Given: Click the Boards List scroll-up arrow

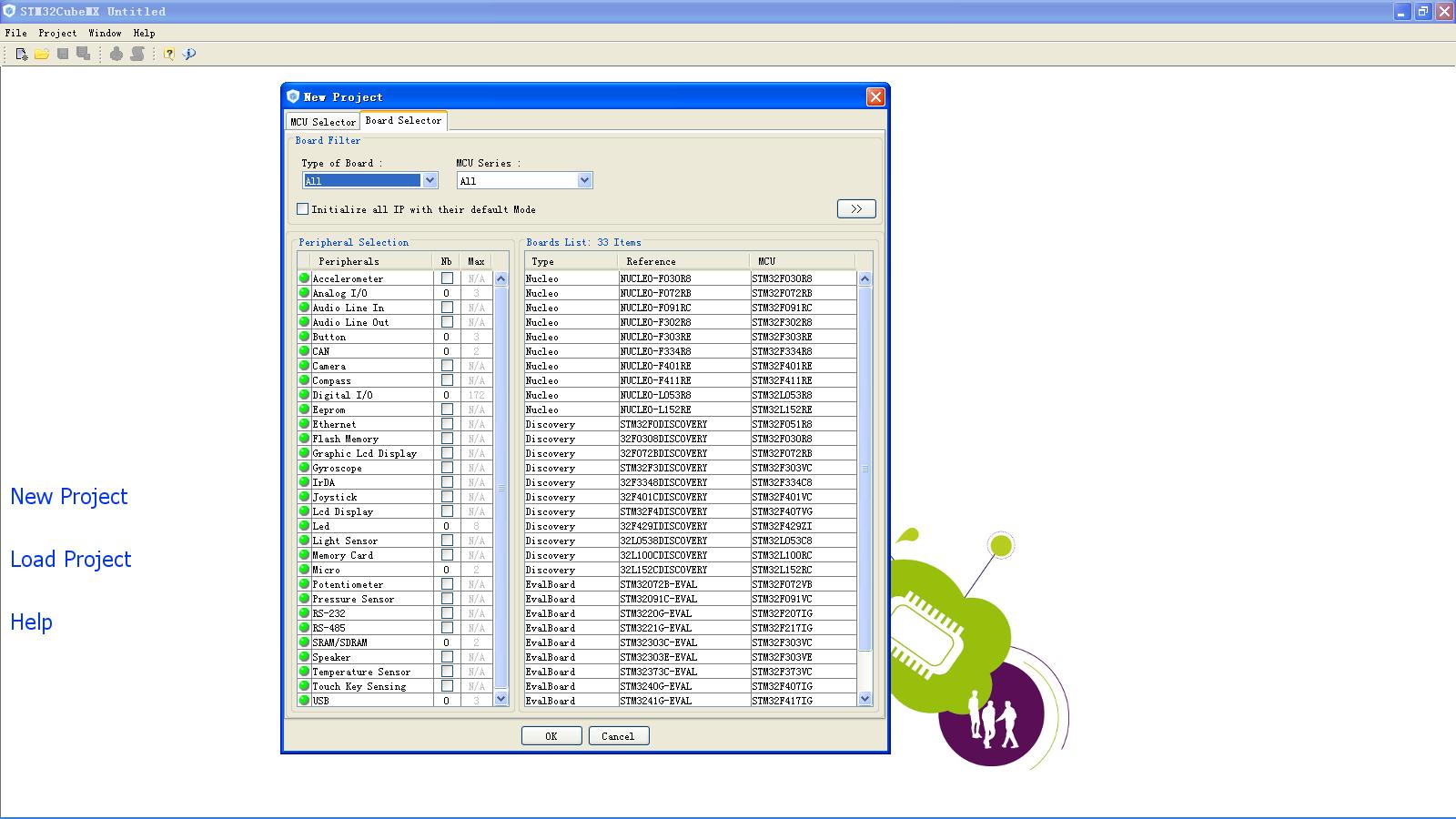Looking at the screenshot, I should [x=865, y=278].
